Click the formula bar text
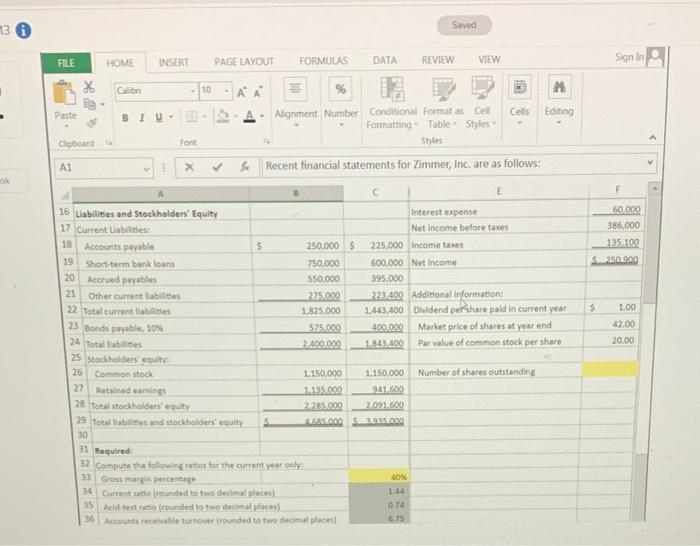Image resolution: width=700 pixels, height=546 pixels. click(402, 165)
